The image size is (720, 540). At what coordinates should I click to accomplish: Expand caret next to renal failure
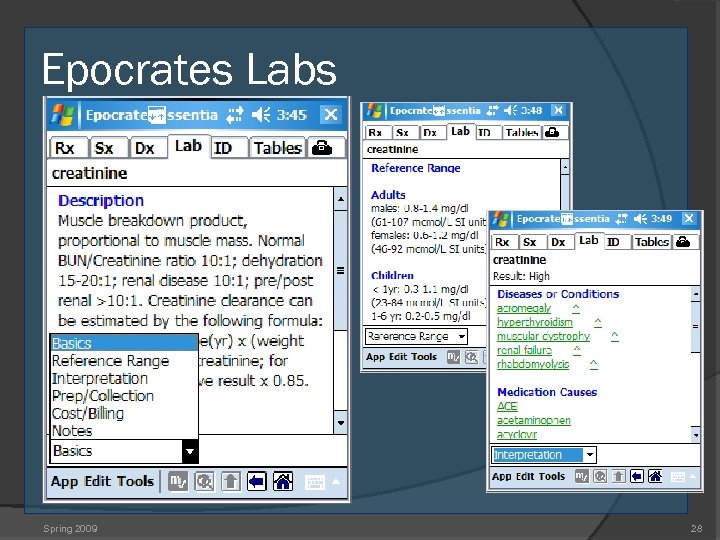point(577,350)
